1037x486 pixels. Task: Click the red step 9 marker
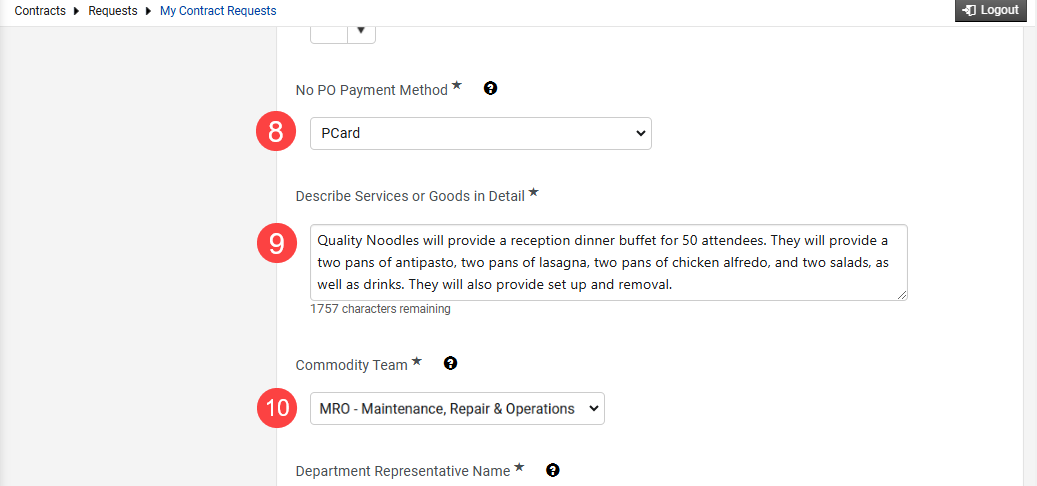point(276,243)
